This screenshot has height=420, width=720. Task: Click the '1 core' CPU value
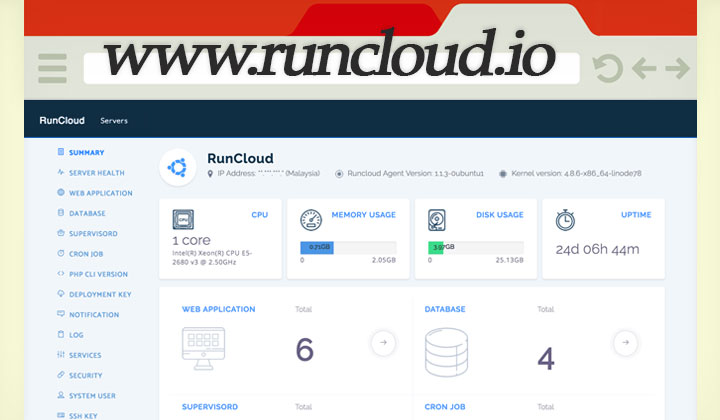point(191,241)
